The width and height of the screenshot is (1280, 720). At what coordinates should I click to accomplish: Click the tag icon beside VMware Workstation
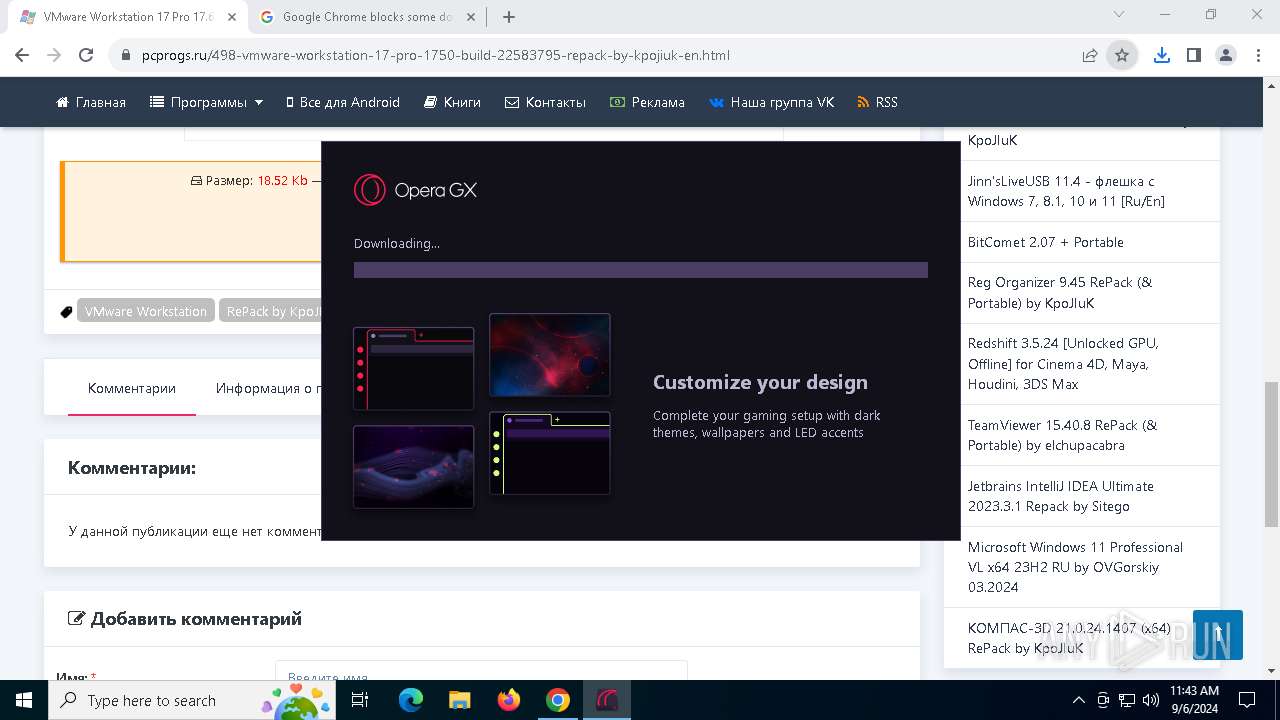pyautogui.click(x=67, y=312)
